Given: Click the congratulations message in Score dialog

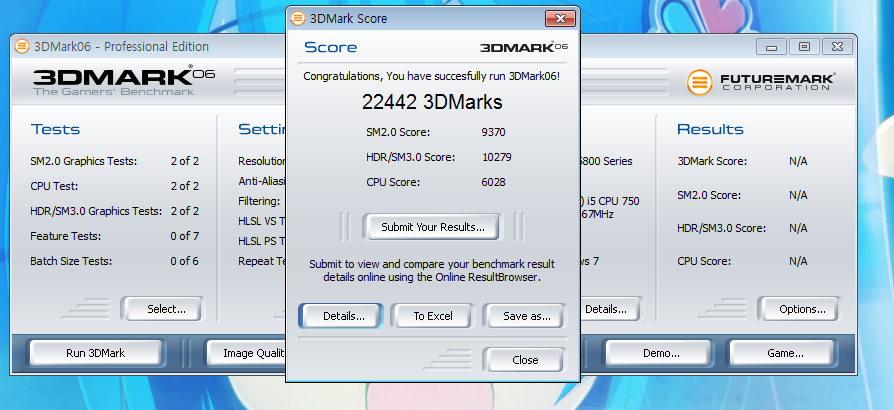Looking at the screenshot, I should pyautogui.click(x=432, y=76).
